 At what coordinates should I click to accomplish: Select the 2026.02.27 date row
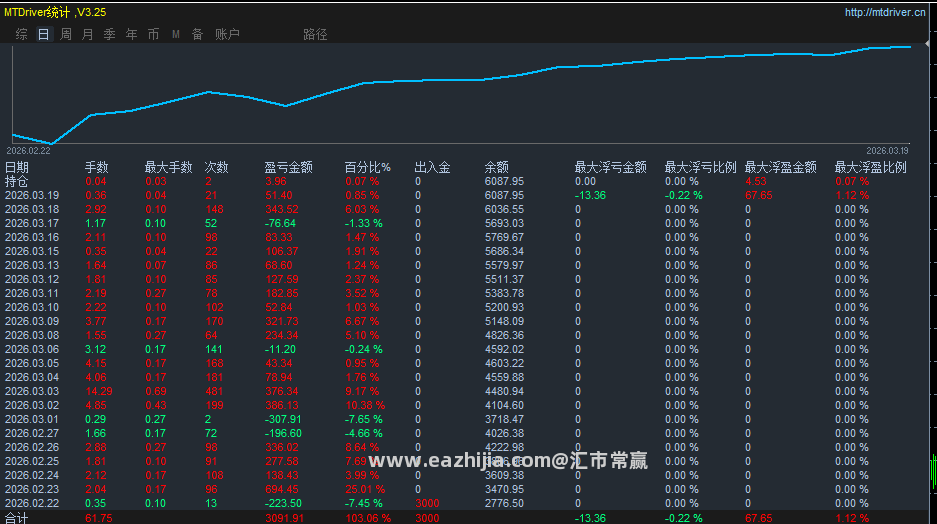point(32,433)
